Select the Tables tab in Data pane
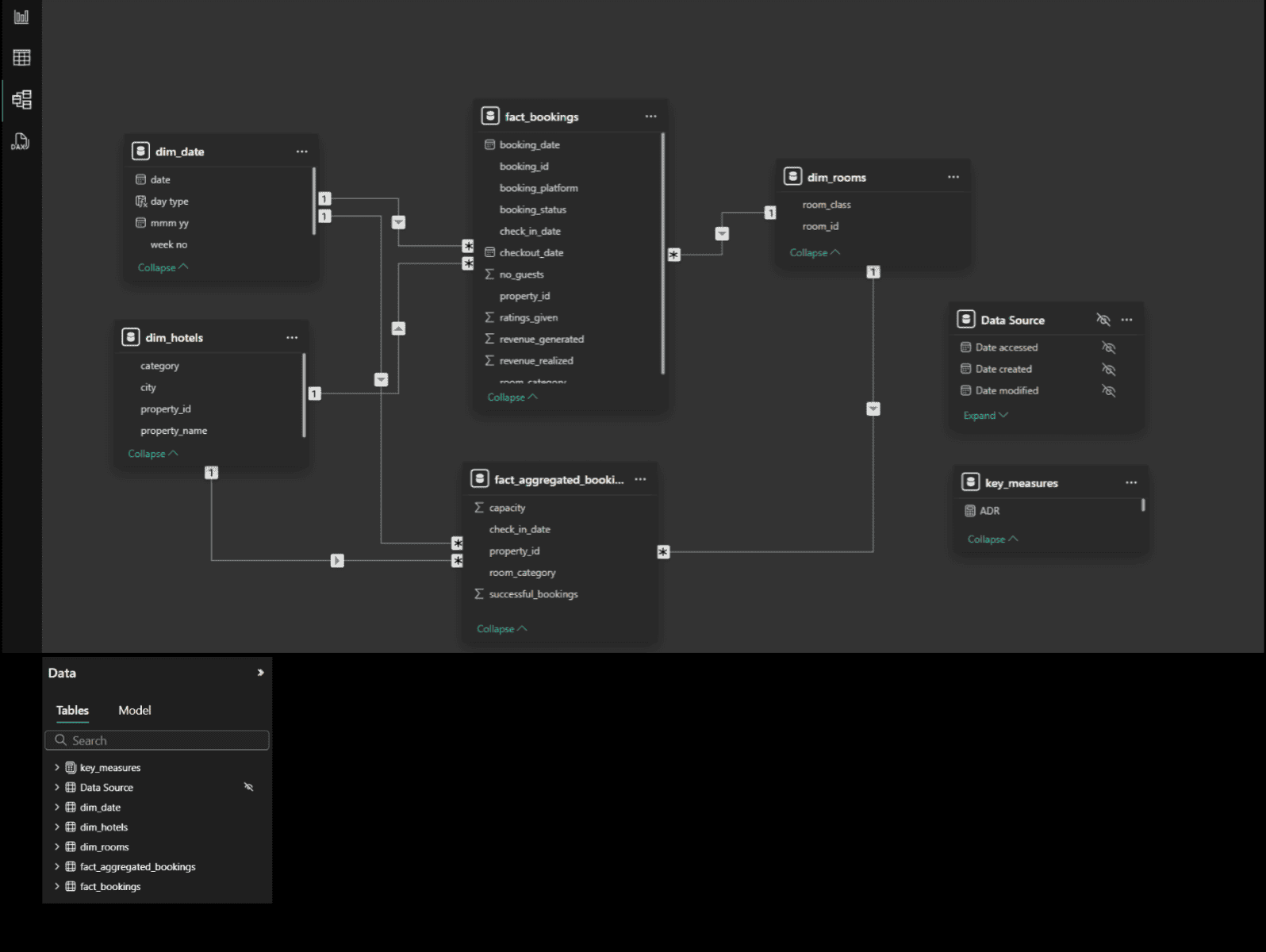The image size is (1266, 952). pyautogui.click(x=72, y=711)
